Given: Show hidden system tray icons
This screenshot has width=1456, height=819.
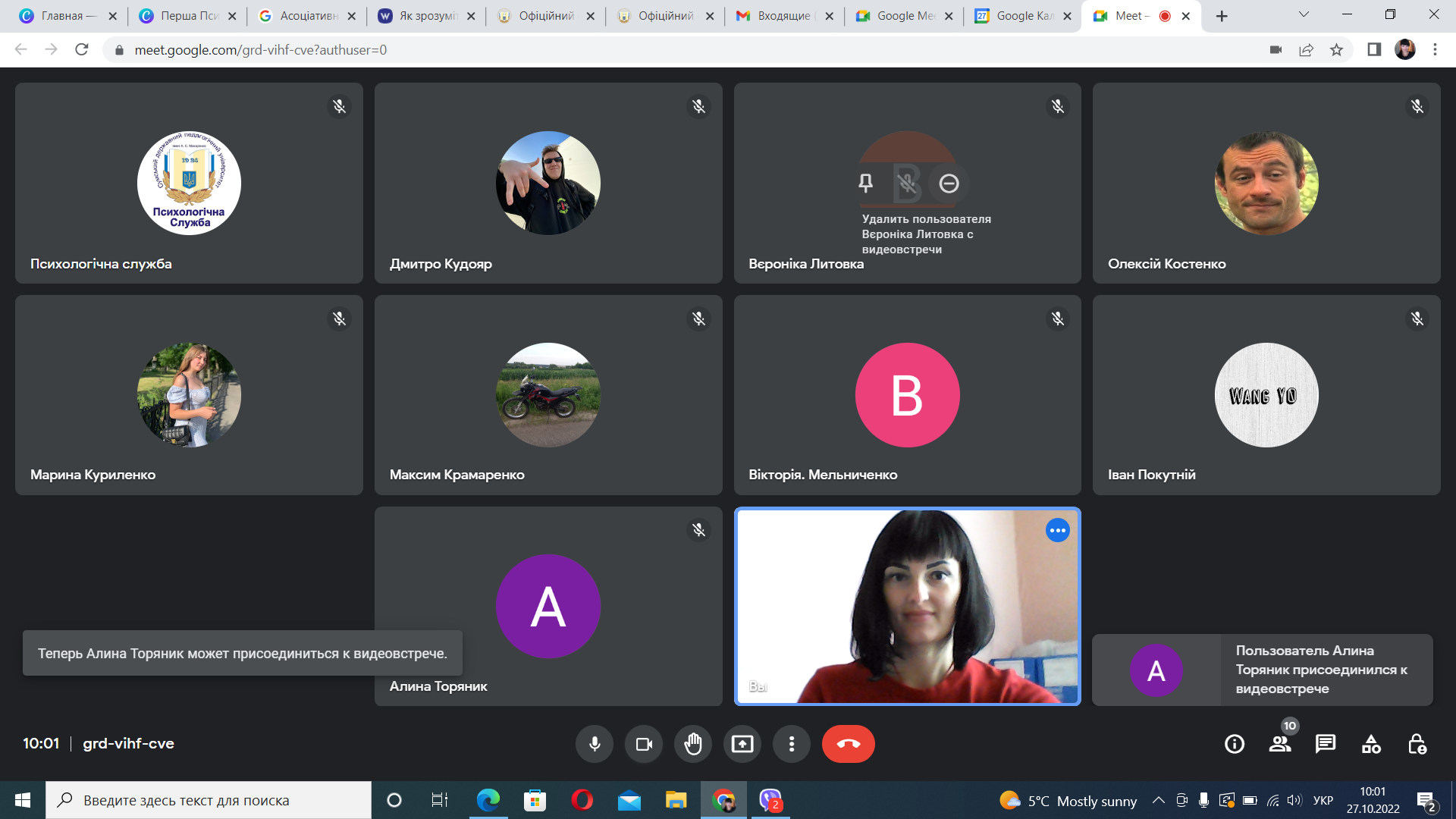Looking at the screenshot, I should [1158, 800].
